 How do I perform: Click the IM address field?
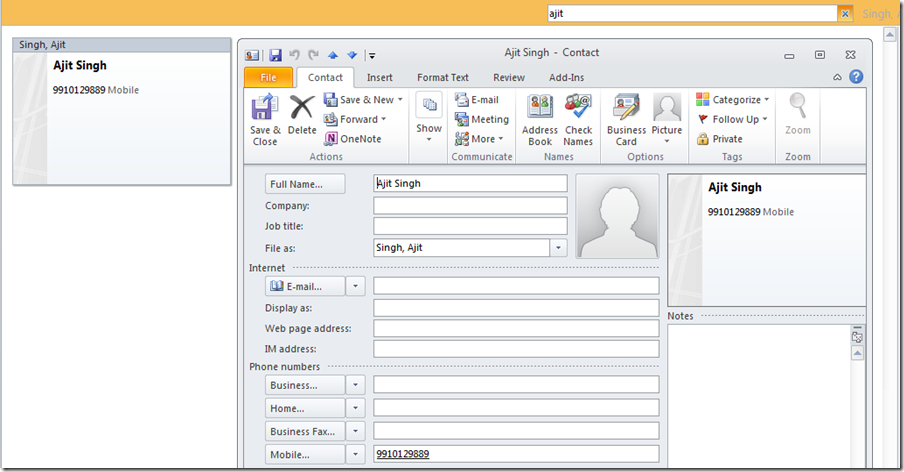tap(516, 349)
